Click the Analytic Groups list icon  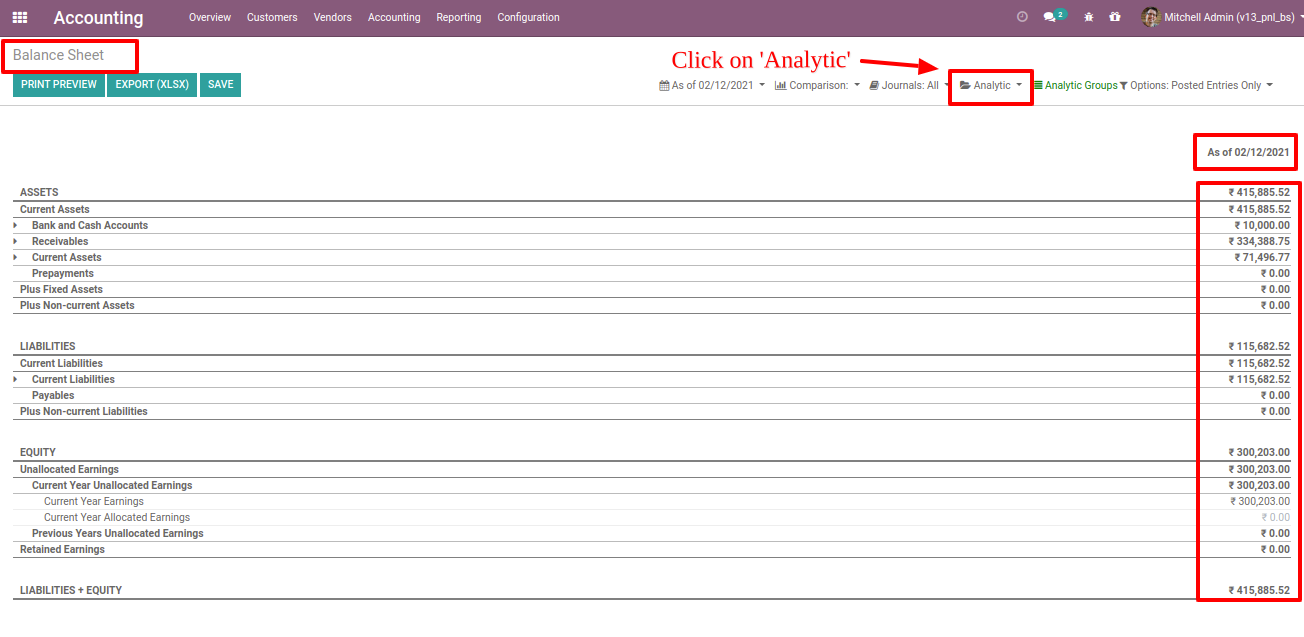(x=1040, y=85)
